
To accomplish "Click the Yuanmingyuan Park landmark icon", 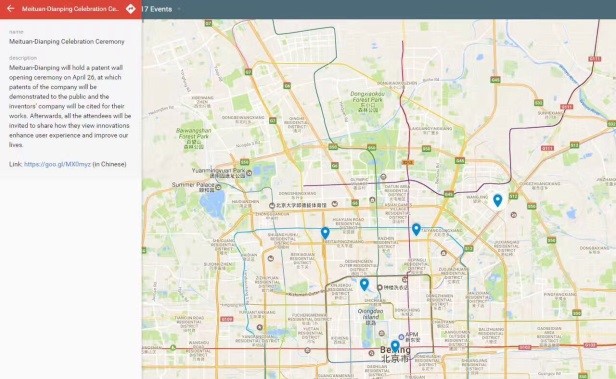I will (249, 172).
